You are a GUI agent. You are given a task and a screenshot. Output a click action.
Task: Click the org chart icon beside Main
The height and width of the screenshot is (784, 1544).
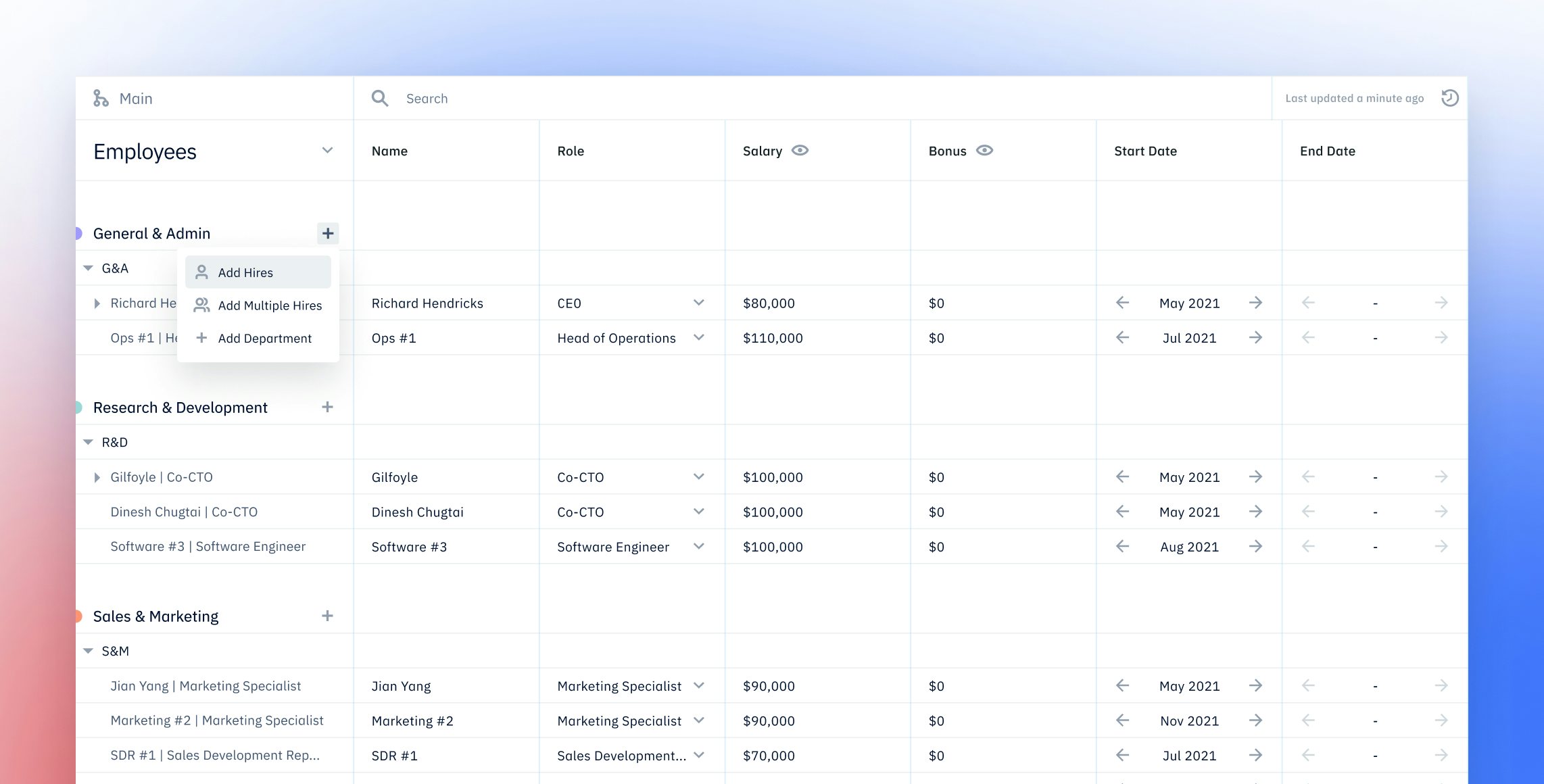pyautogui.click(x=101, y=98)
